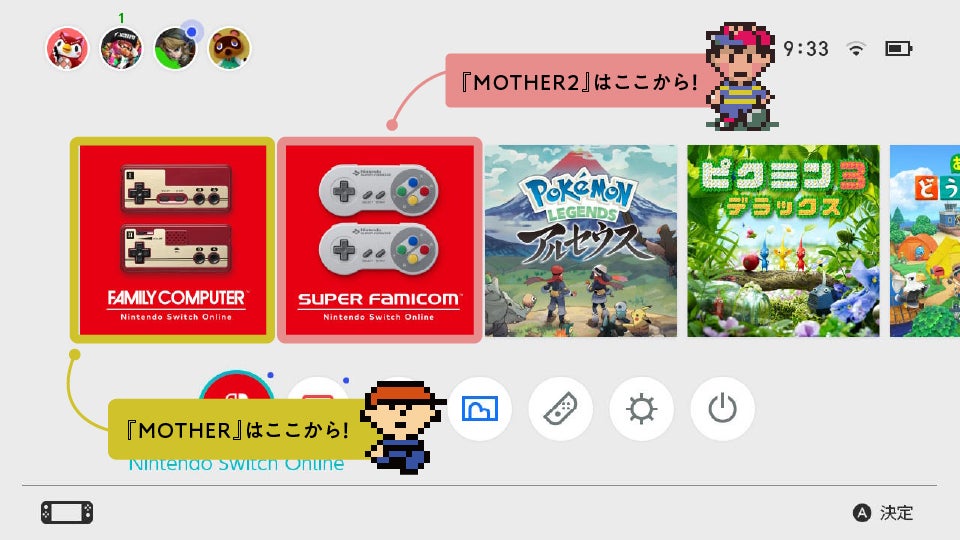Click the handheld console icon at bottom left

67,512
